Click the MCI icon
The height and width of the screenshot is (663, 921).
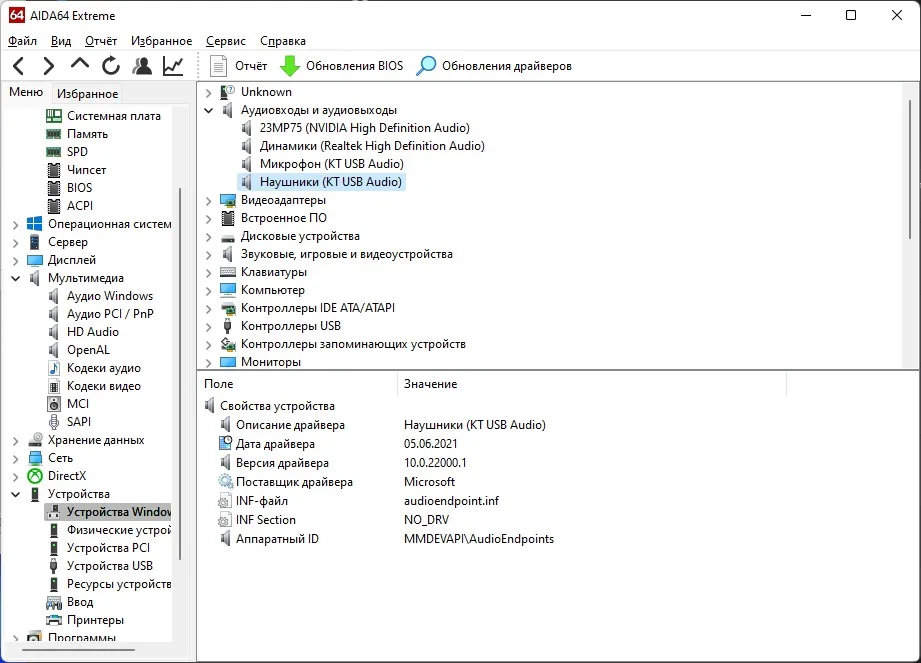click(x=53, y=404)
